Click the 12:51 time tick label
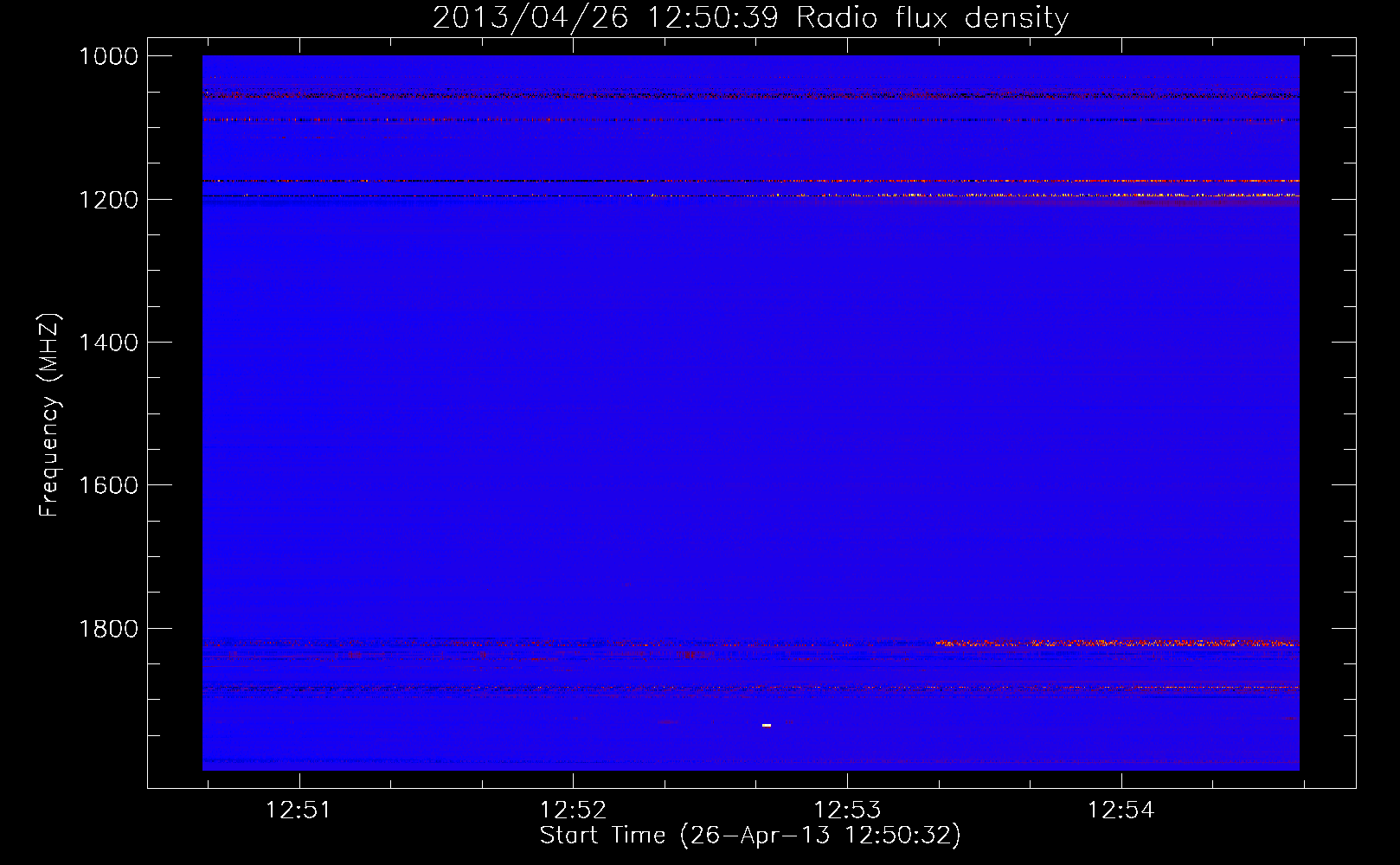The height and width of the screenshot is (865, 1400). click(299, 811)
